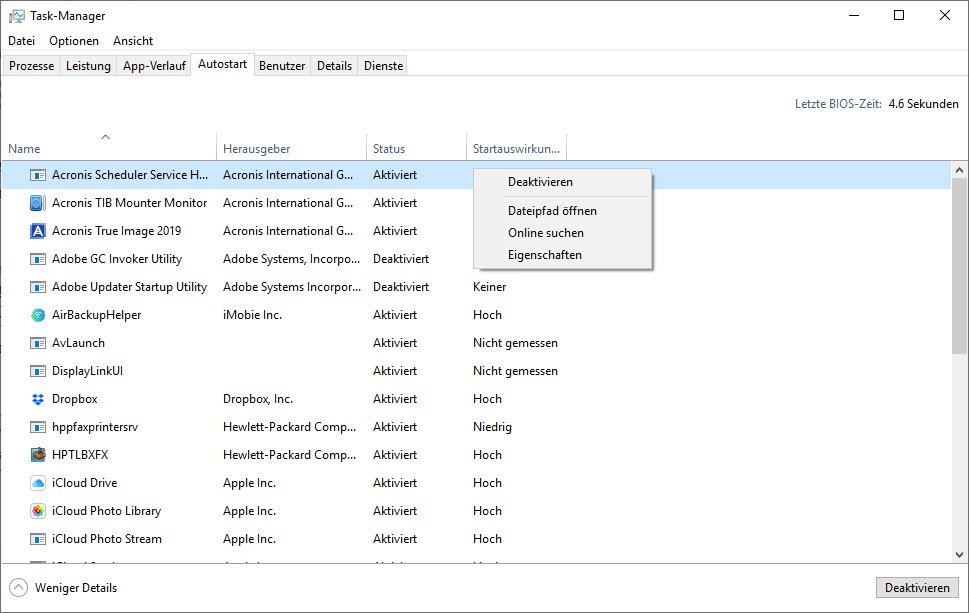Click the Dropbox icon in the list

pyautogui.click(x=38, y=399)
